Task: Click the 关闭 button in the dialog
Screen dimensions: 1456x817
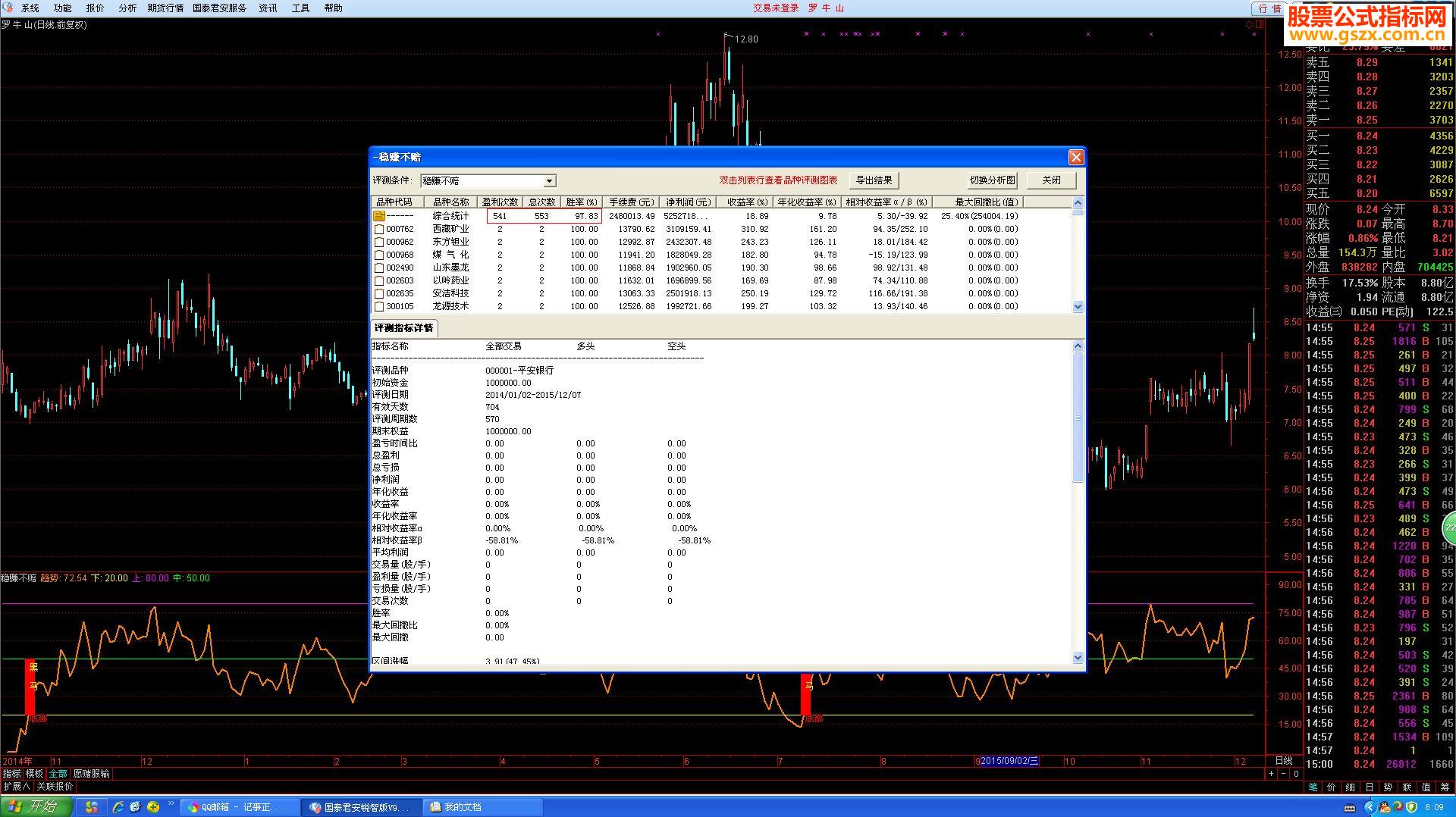Action: (1051, 180)
